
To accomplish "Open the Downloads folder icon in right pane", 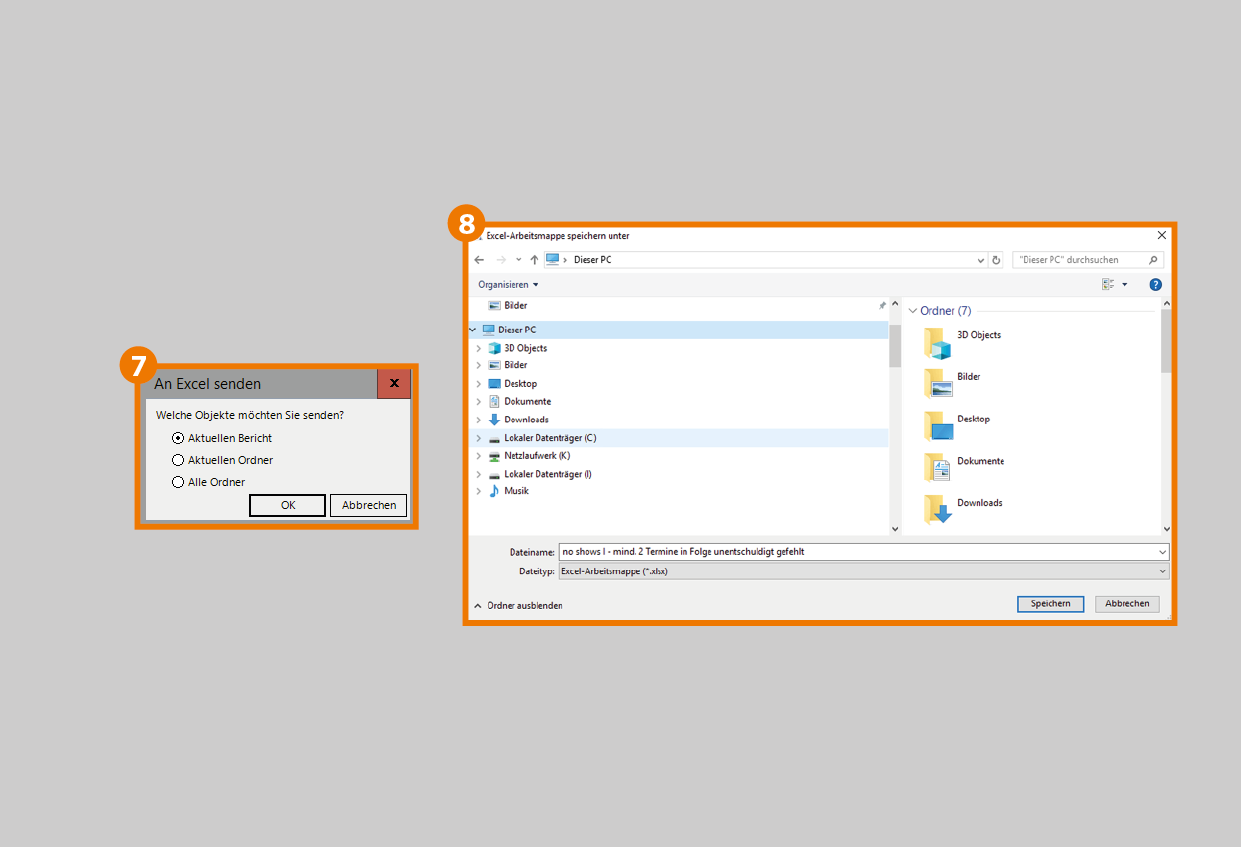I will [x=939, y=509].
